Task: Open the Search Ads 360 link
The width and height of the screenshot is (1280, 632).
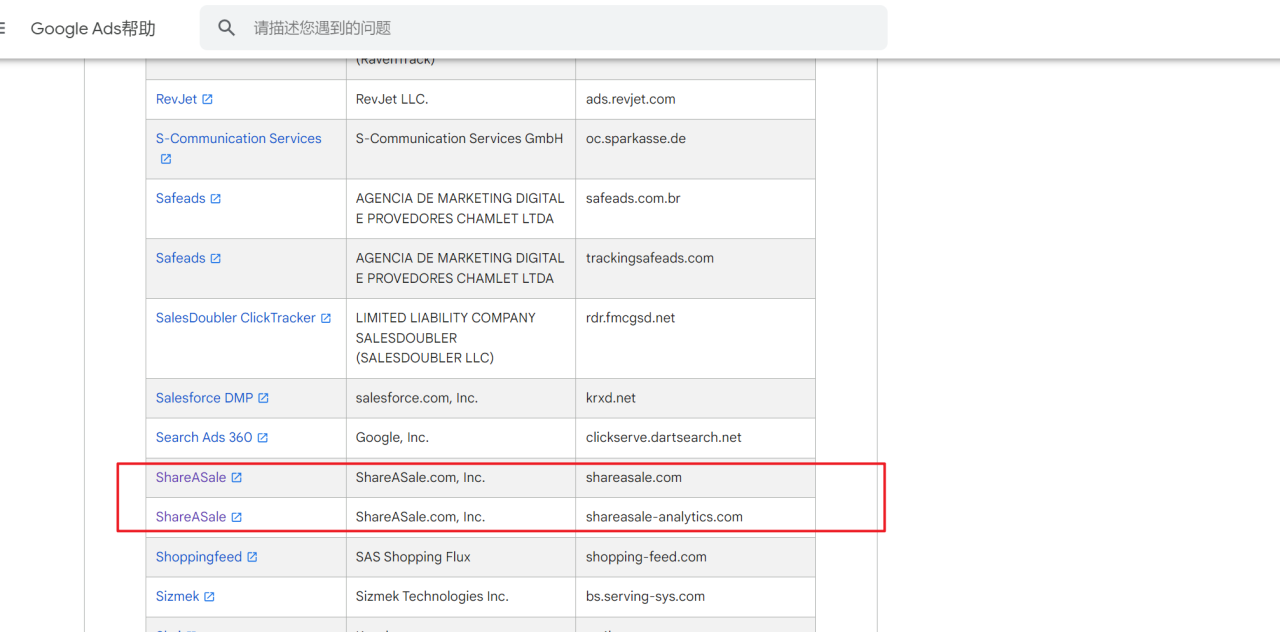Action: coord(204,437)
